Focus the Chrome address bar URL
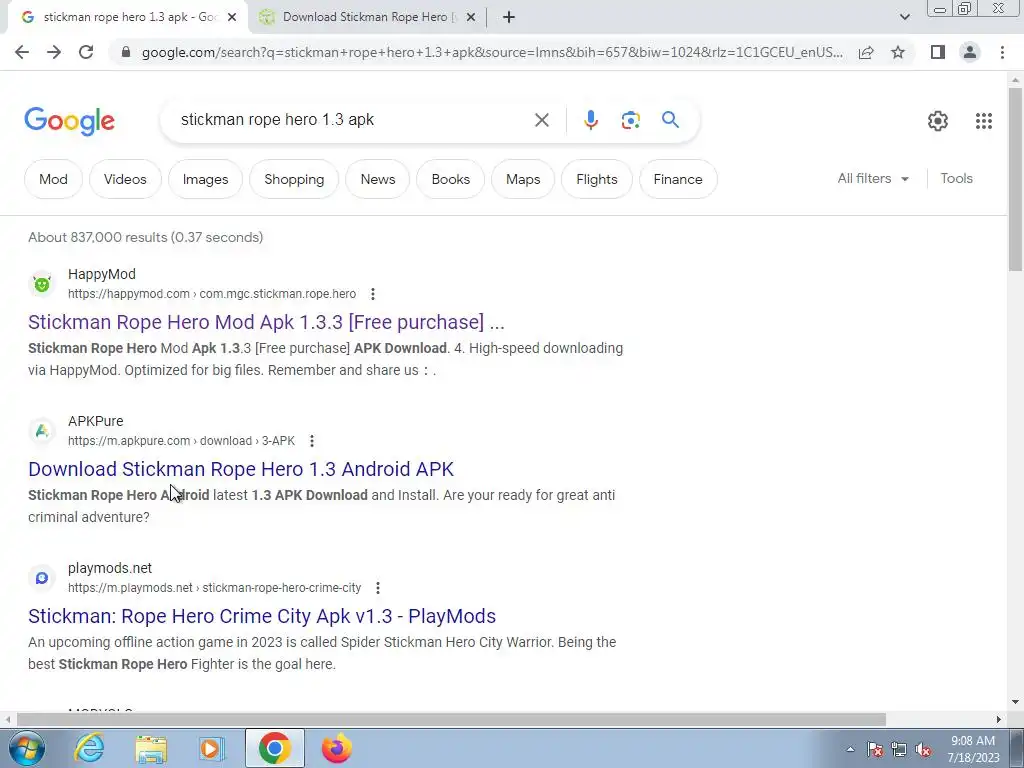Screen dimensions: 1024x768 (x=491, y=52)
